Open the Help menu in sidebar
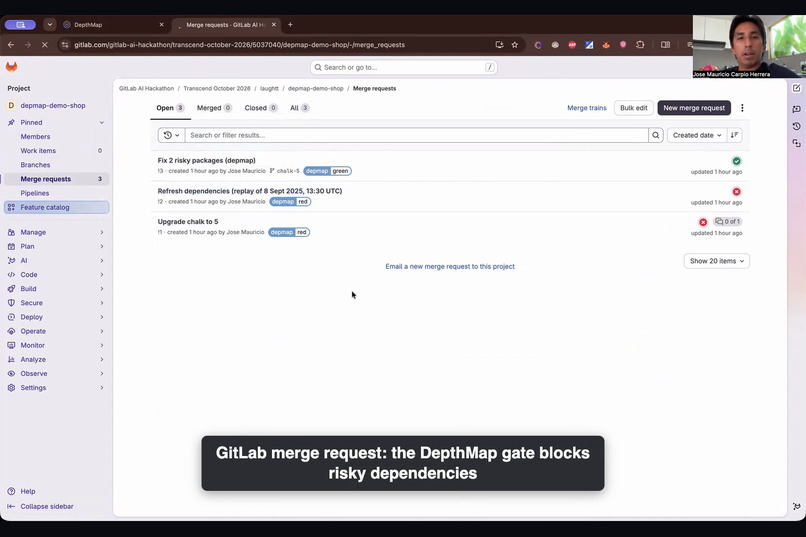 22,491
